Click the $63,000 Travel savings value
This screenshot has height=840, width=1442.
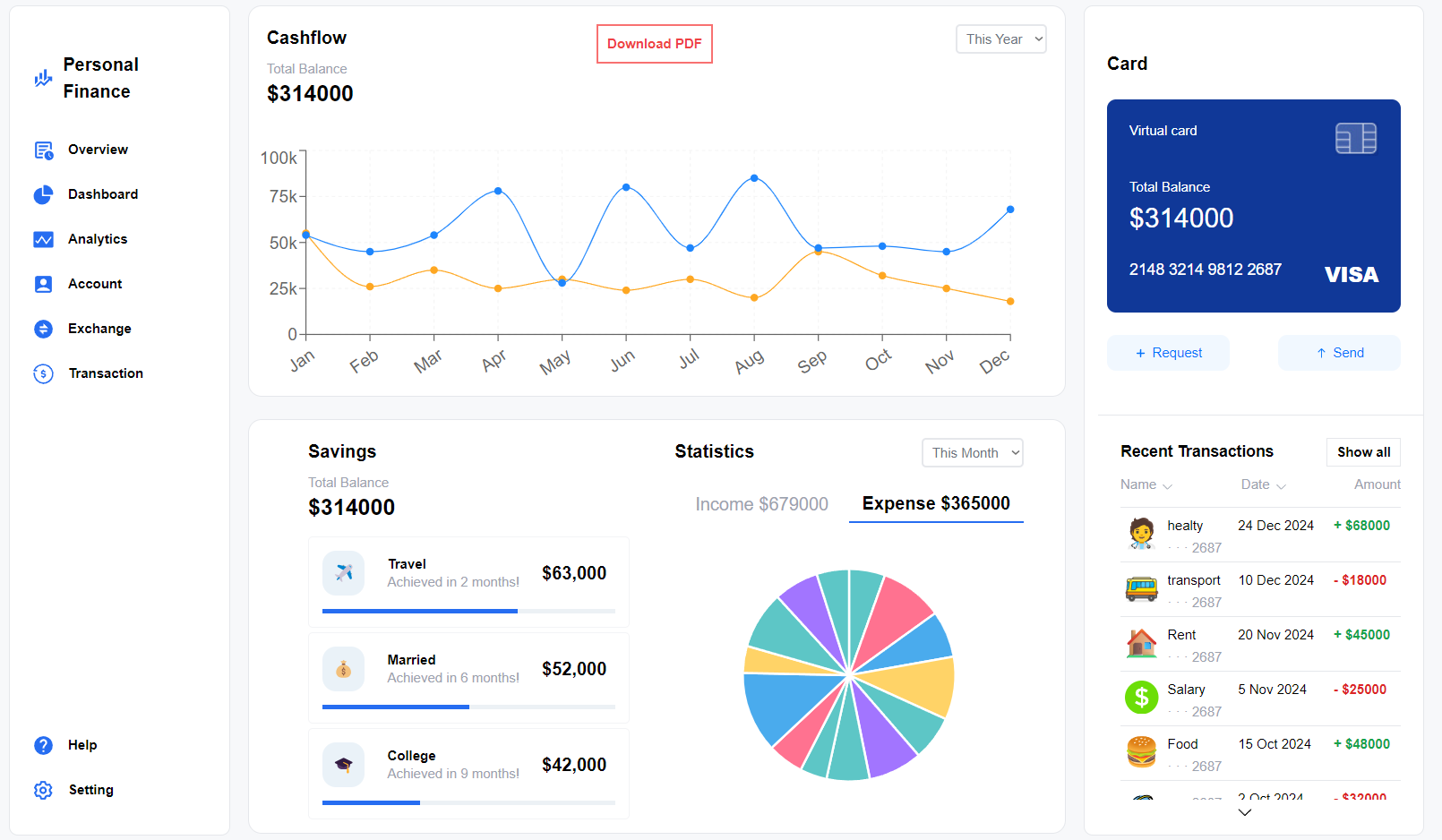[574, 573]
